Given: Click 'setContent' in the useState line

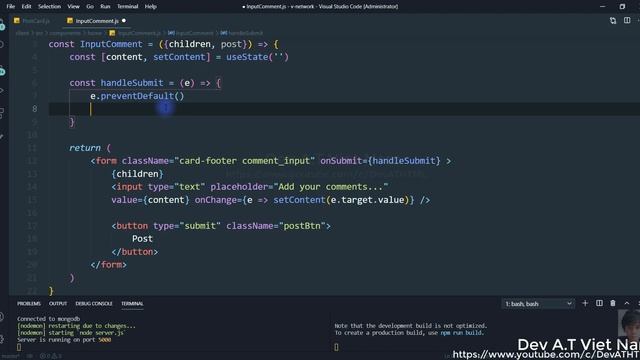Looking at the screenshot, I should coord(179,57).
